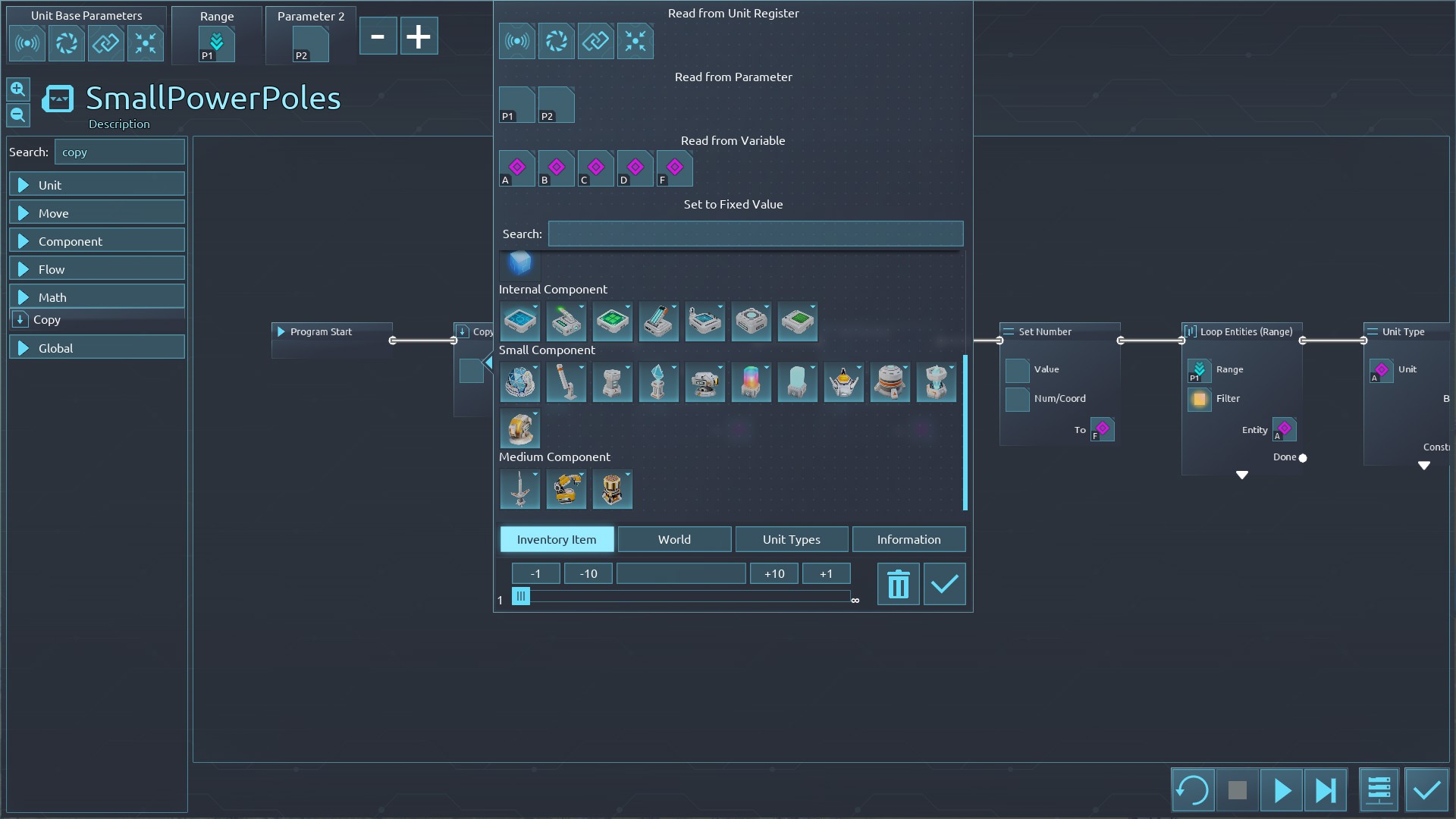Click the zoom out magnifier icon
1456x819 pixels.
tap(18, 115)
